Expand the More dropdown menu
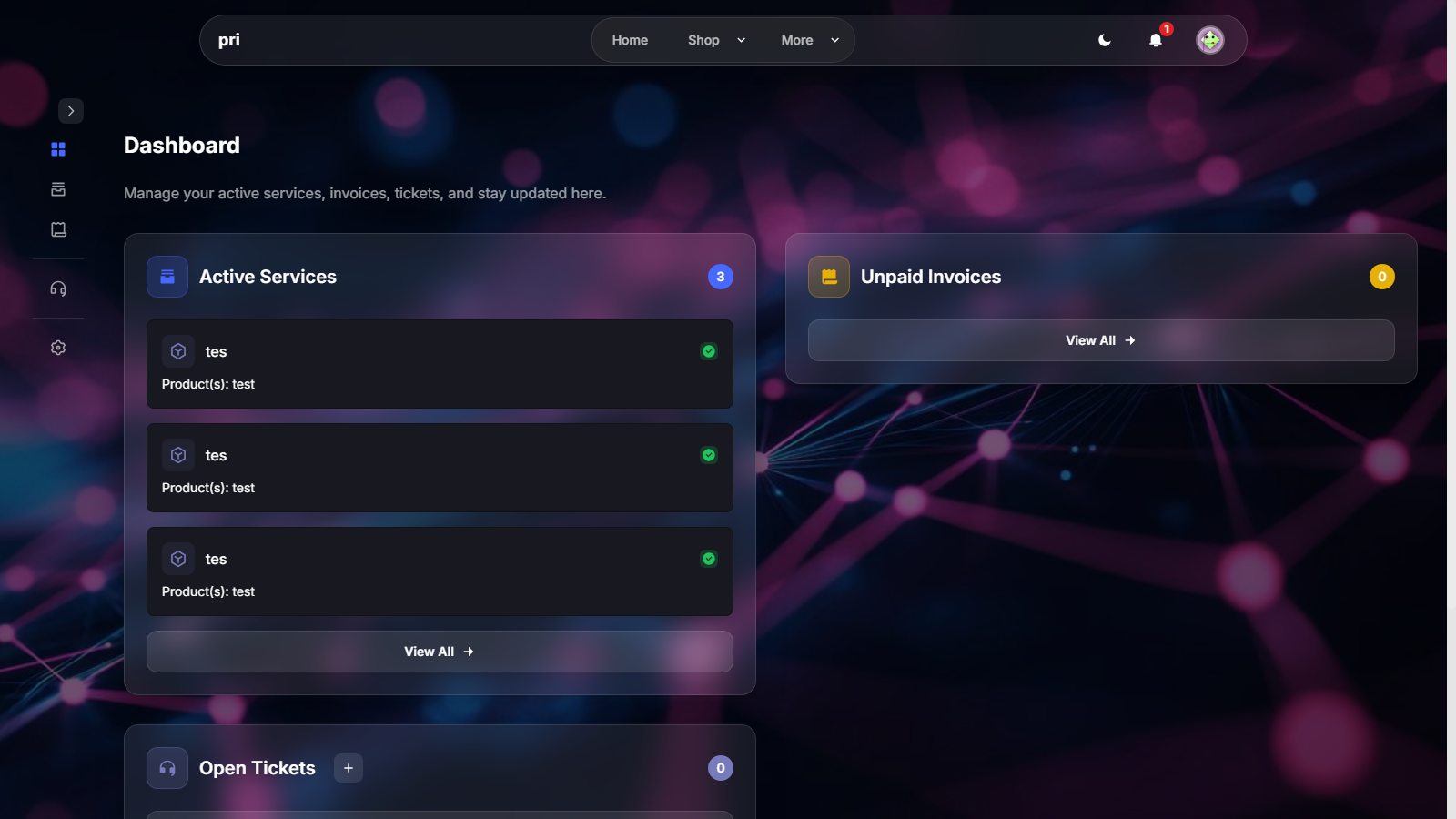Viewport: 1456px width, 819px height. click(x=809, y=40)
